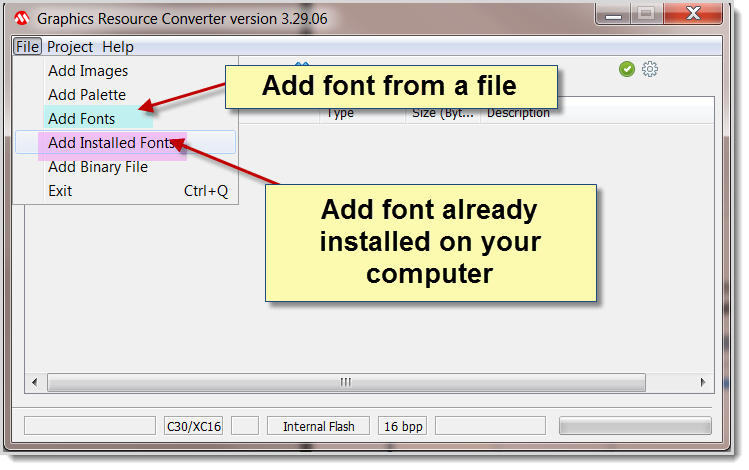
Task: Click the Internal Flash status field
Action: coord(318,426)
